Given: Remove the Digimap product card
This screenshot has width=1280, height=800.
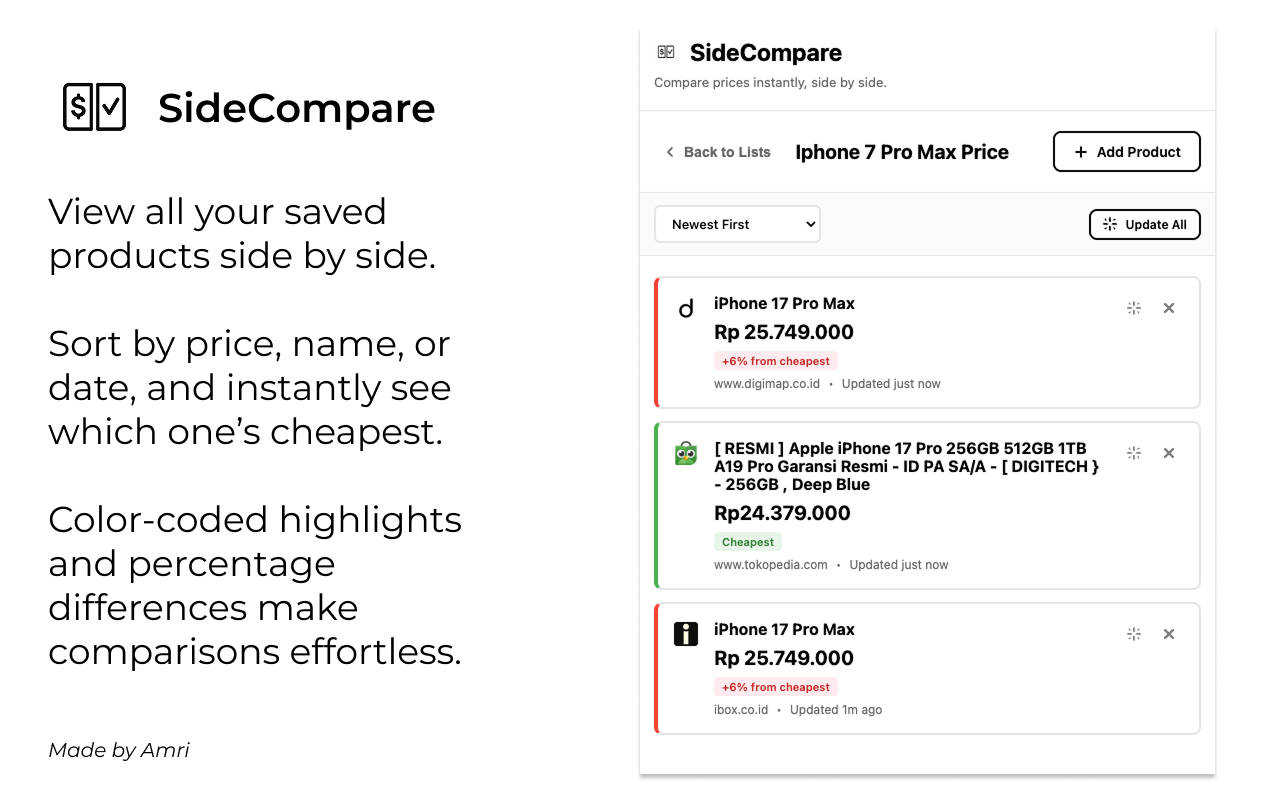Looking at the screenshot, I should tap(1168, 308).
